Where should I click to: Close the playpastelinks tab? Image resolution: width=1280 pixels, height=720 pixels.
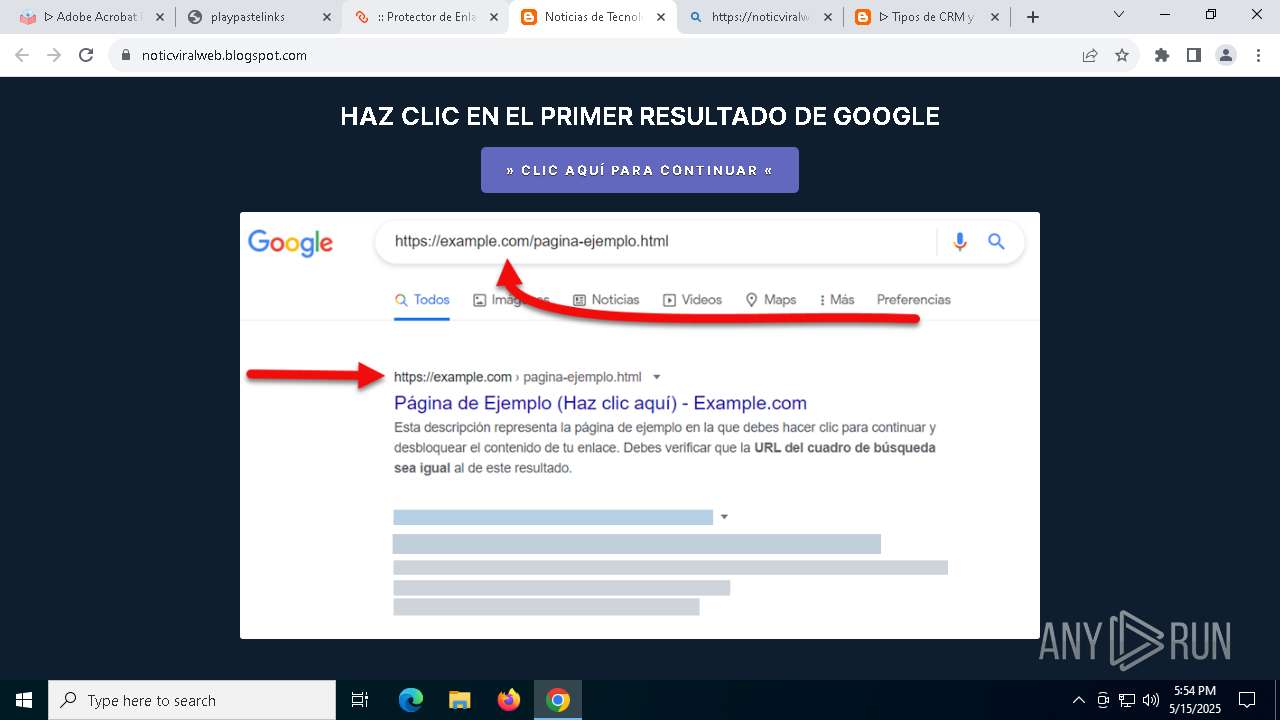(326, 17)
